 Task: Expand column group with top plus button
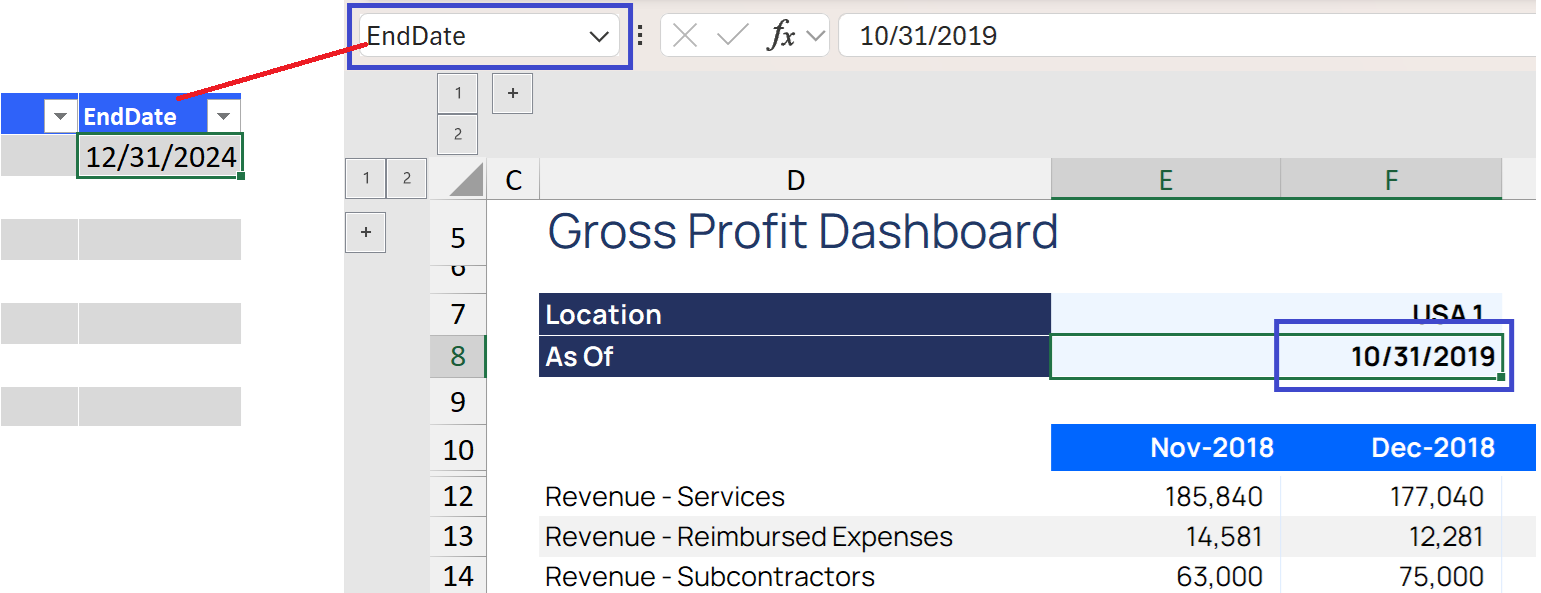pyautogui.click(x=512, y=93)
